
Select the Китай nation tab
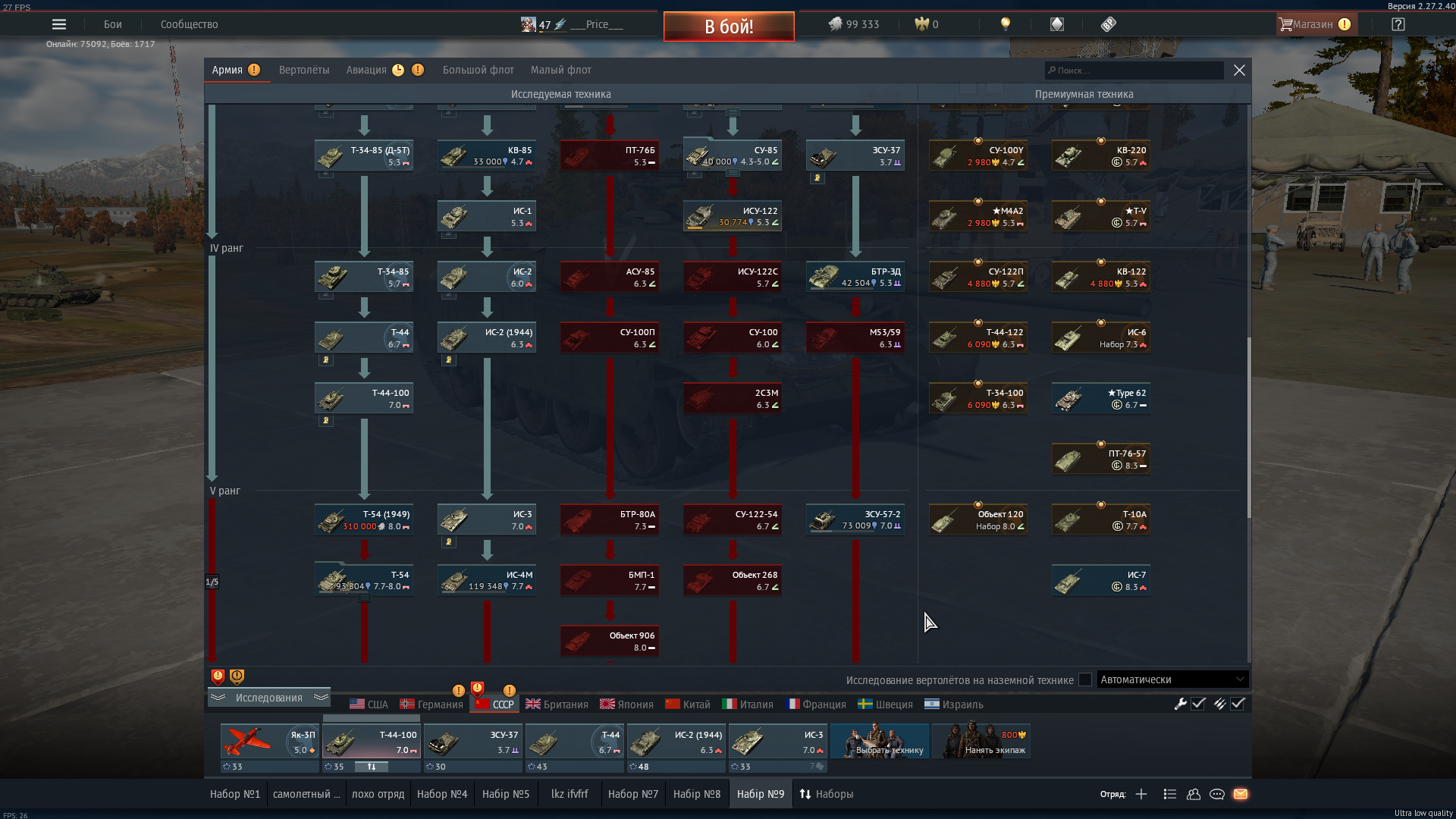688,704
